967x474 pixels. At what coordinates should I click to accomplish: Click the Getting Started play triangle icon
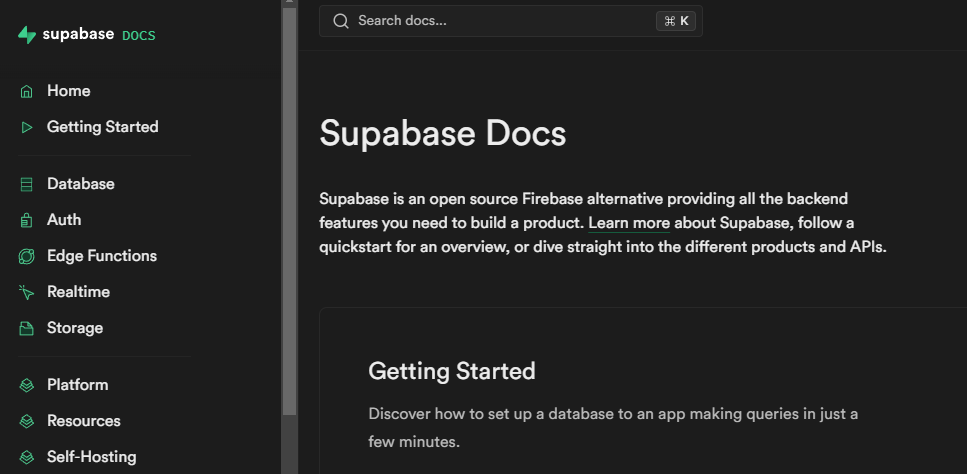[x=26, y=128]
